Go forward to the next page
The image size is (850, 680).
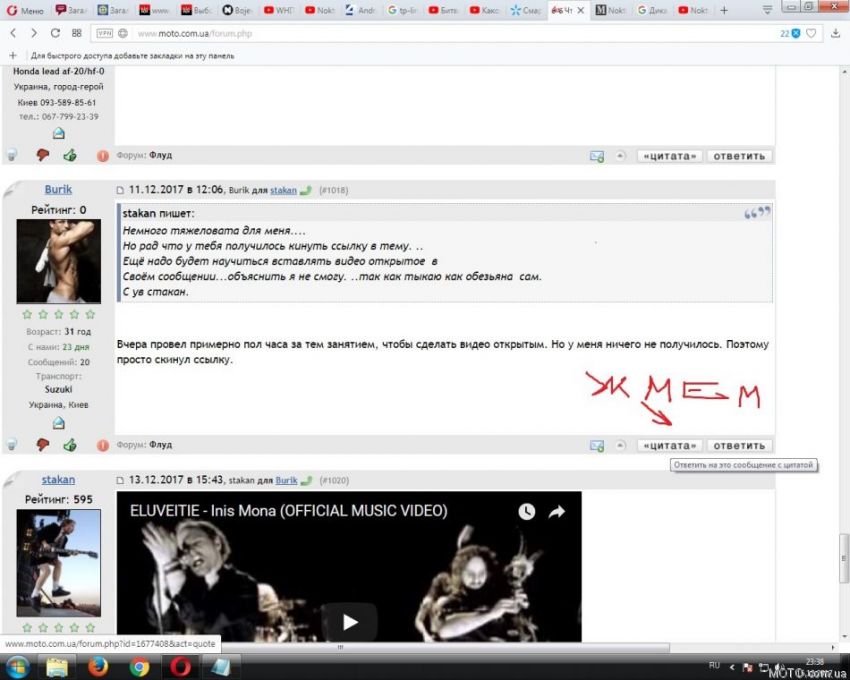click(34, 33)
